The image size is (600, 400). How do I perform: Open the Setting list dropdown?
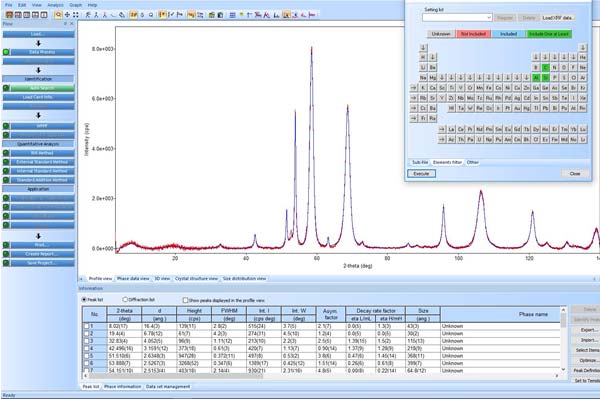pyautogui.click(x=457, y=18)
